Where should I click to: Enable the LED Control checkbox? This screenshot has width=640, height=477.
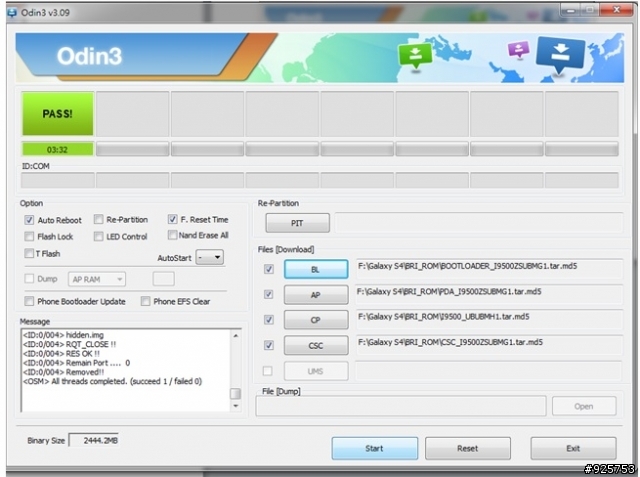click(x=98, y=236)
